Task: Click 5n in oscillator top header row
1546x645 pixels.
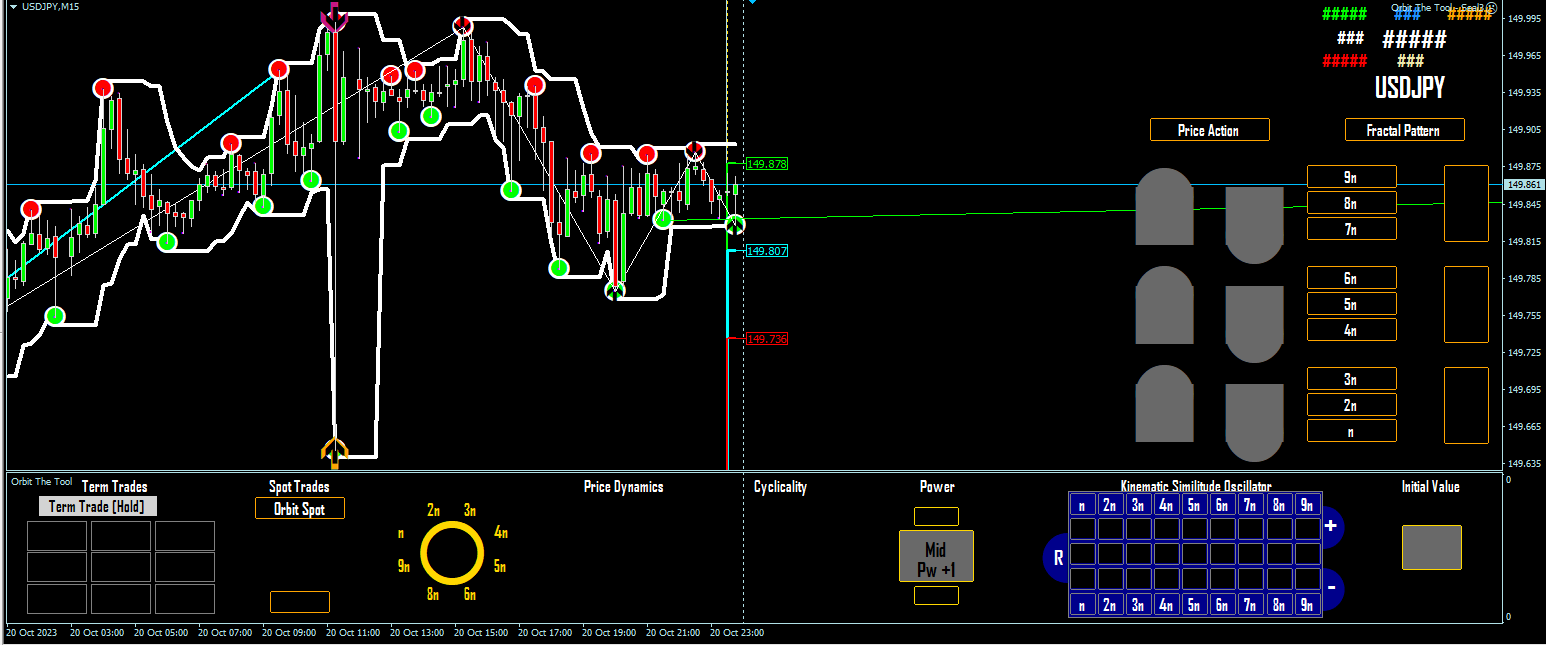Action: coord(1194,505)
